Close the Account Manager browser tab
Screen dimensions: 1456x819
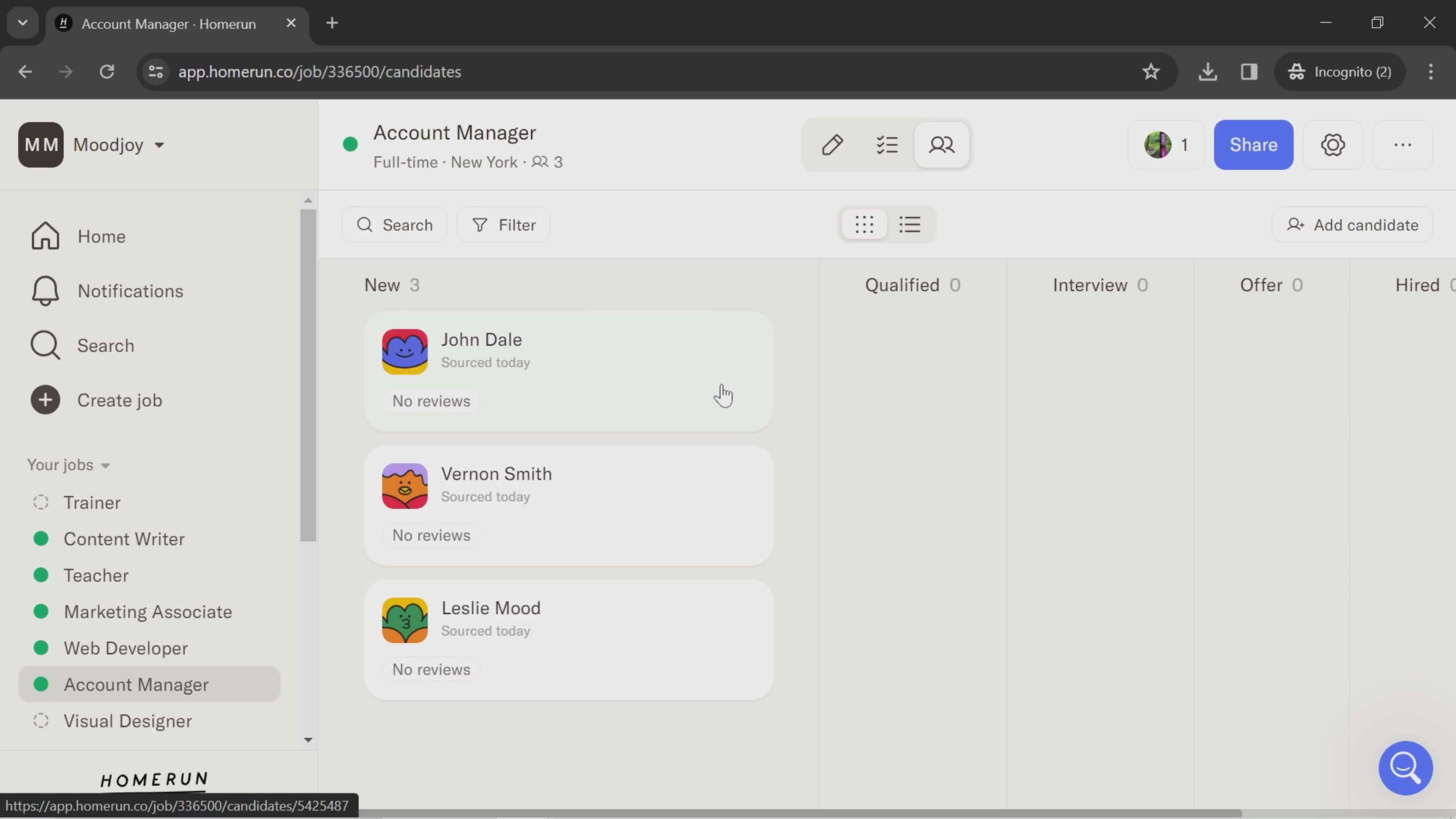pos(291,23)
